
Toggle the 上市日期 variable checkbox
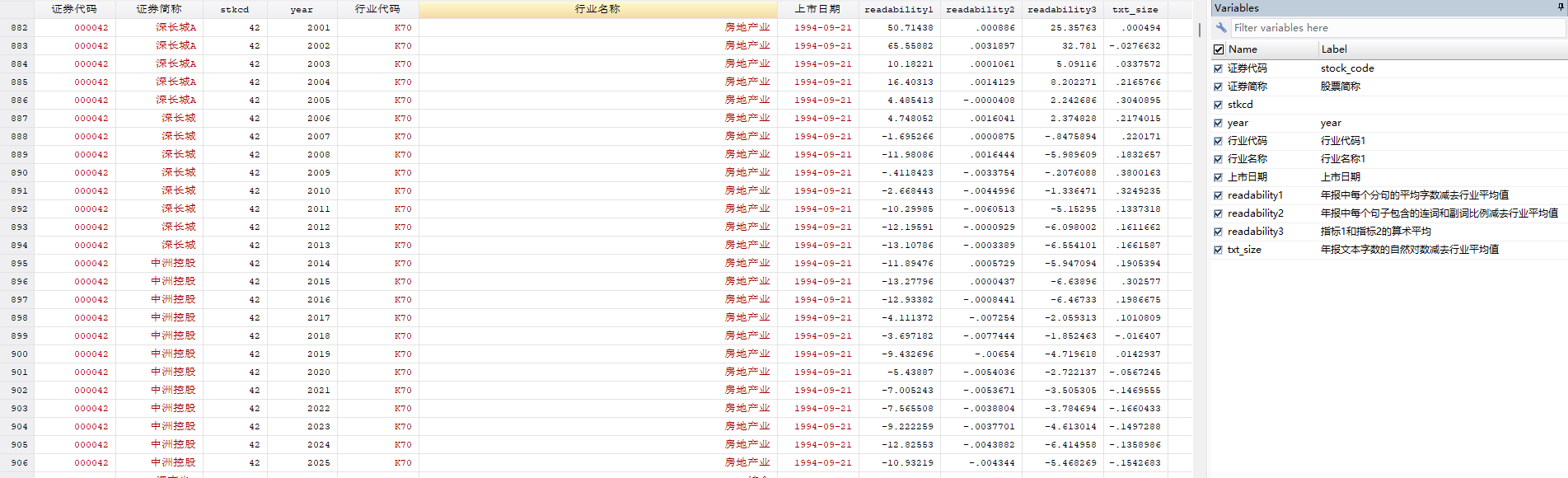point(1218,177)
